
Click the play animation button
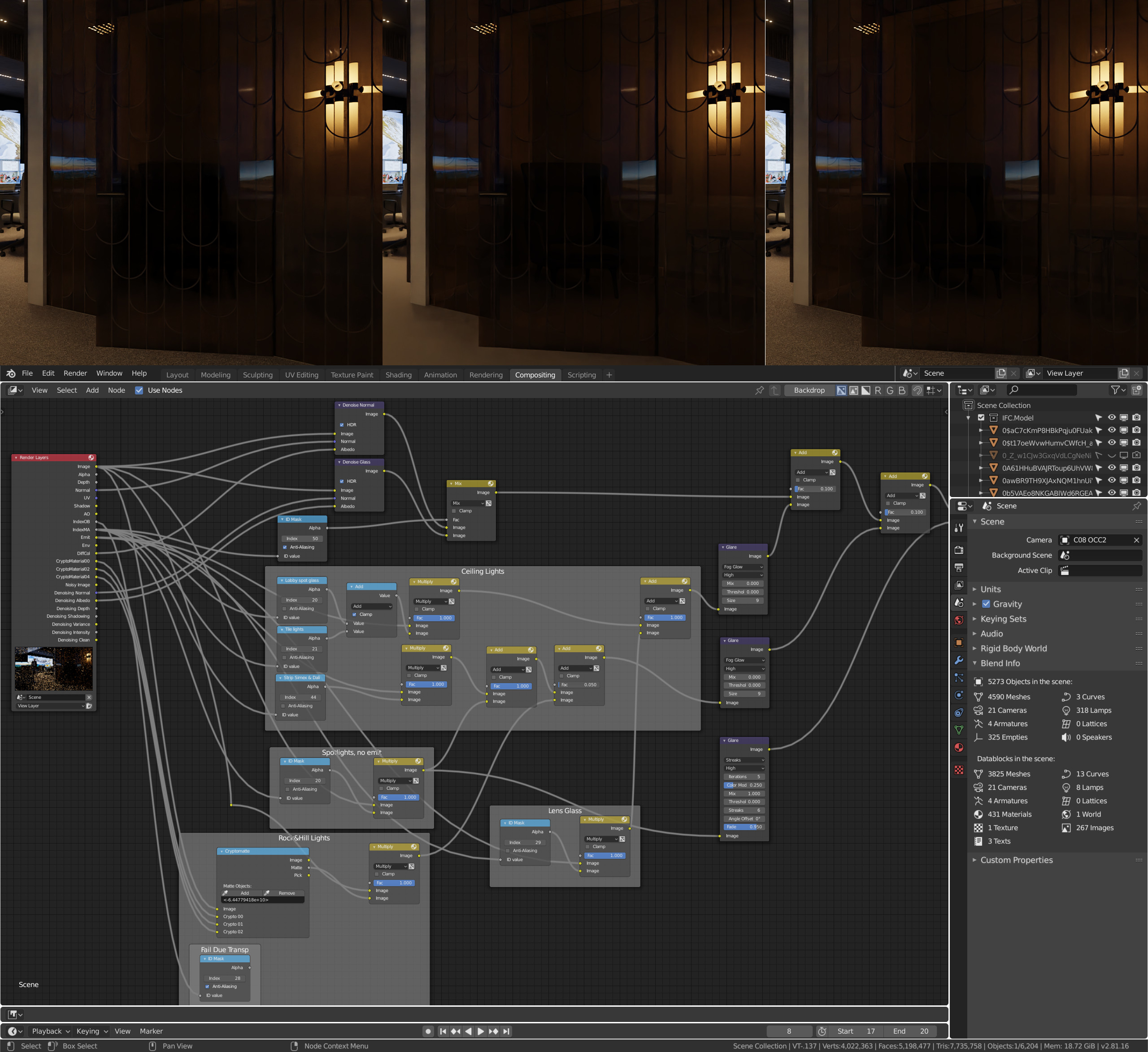(x=481, y=1031)
